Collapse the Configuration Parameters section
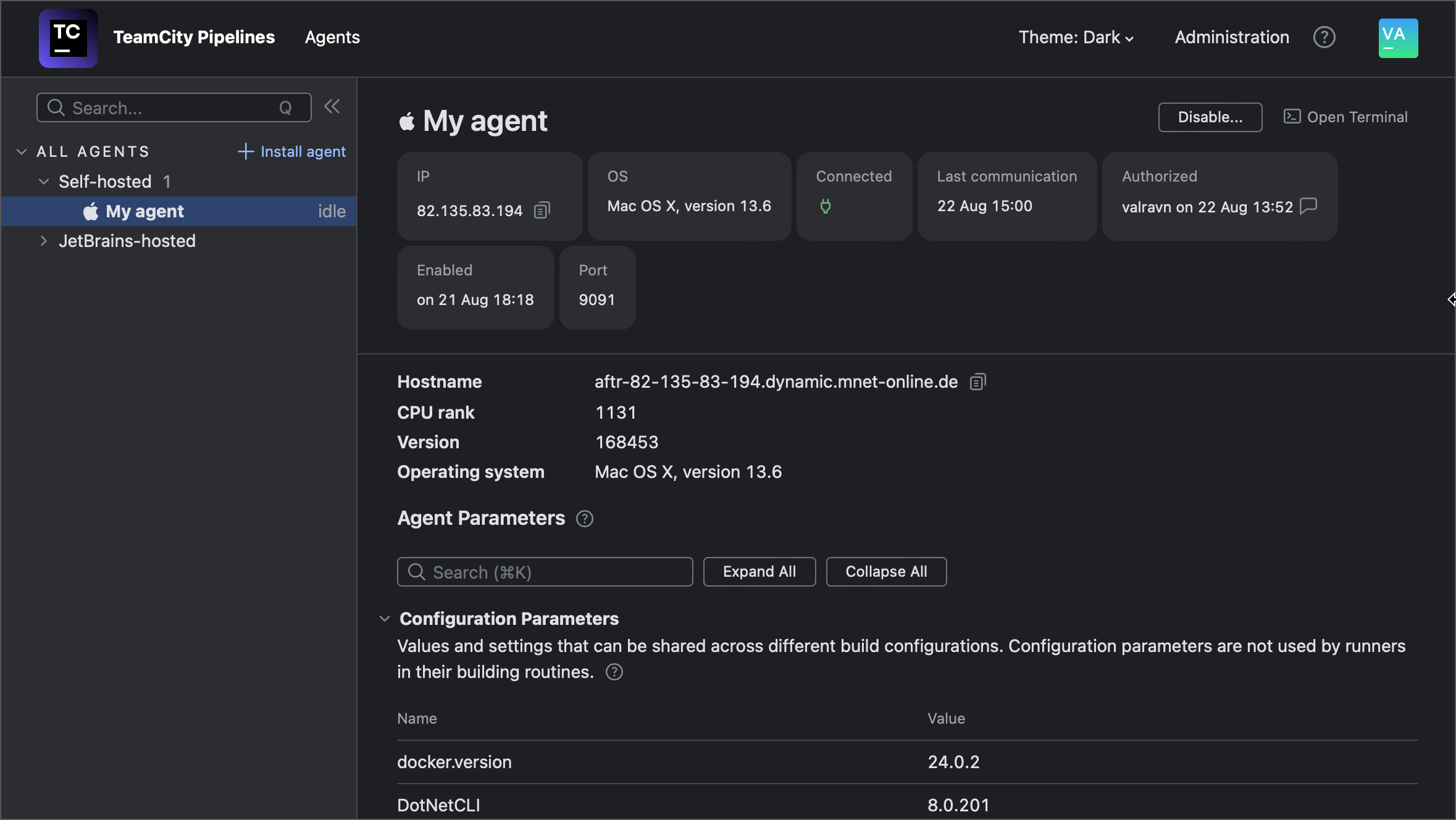Image resolution: width=1456 pixels, height=820 pixels. (384, 618)
